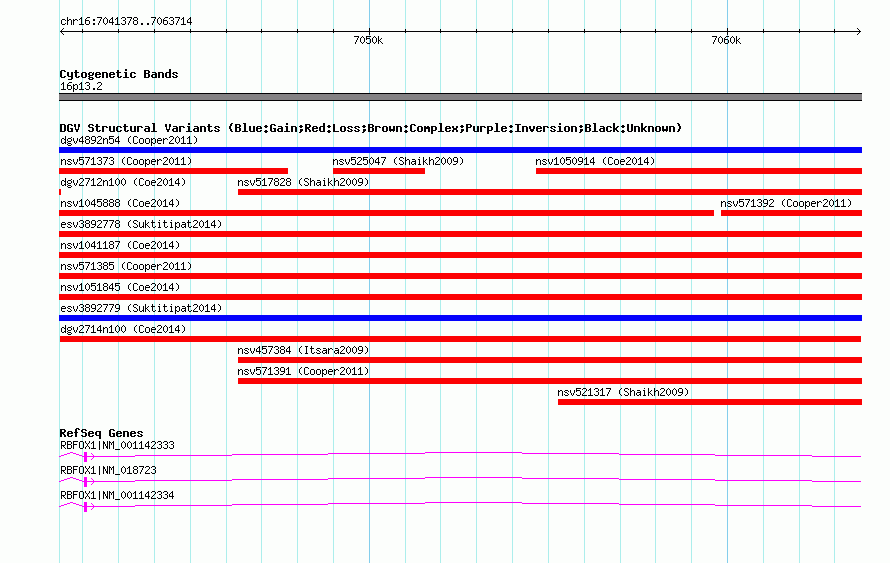This screenshot has width=890, height=563.
Task: Click the gray 16p13.2 cytogenetic band bar
Action: coord(460,97)
